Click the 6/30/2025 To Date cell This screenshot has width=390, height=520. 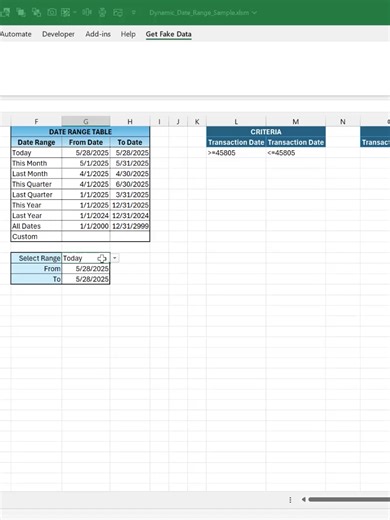pos(130,184)
